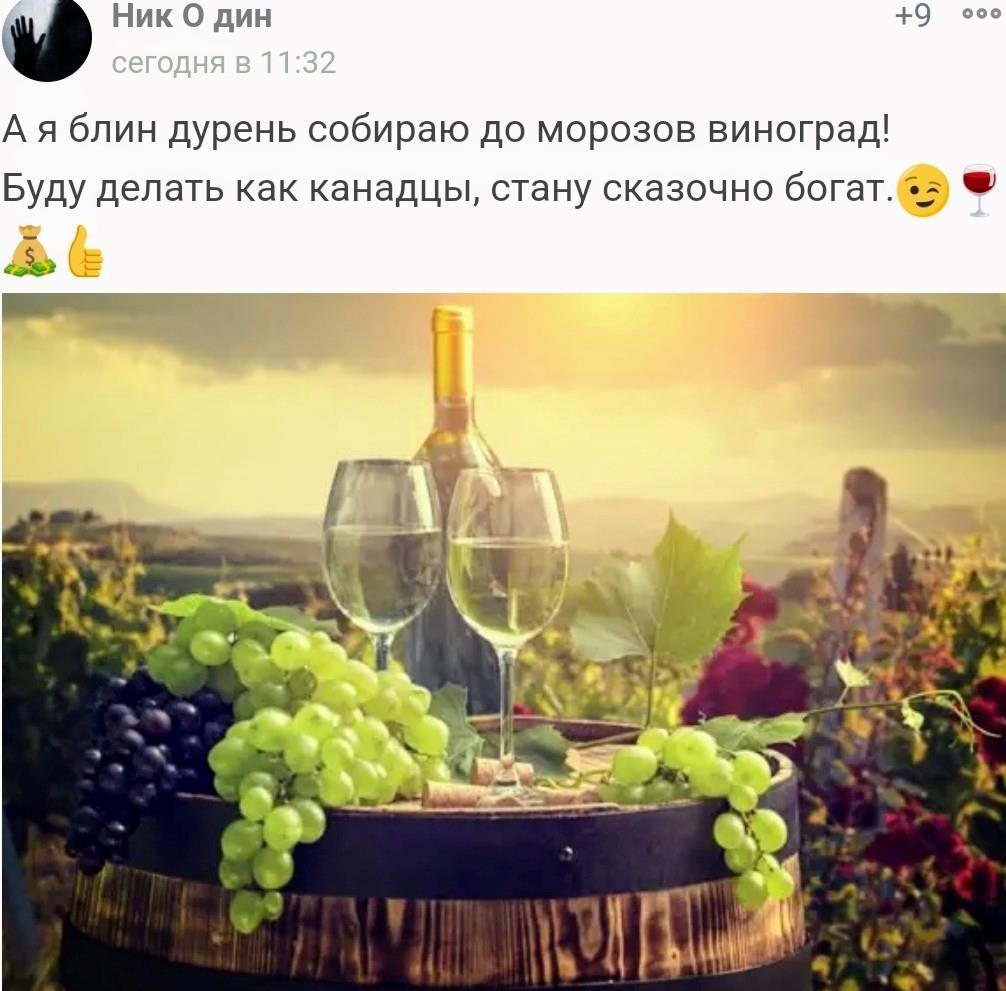Image resolution: width=1006 pixels, height=991 pixels.
Task: Click the +9 rating counter
Action: pyautogui.click(x=913, y=15)
